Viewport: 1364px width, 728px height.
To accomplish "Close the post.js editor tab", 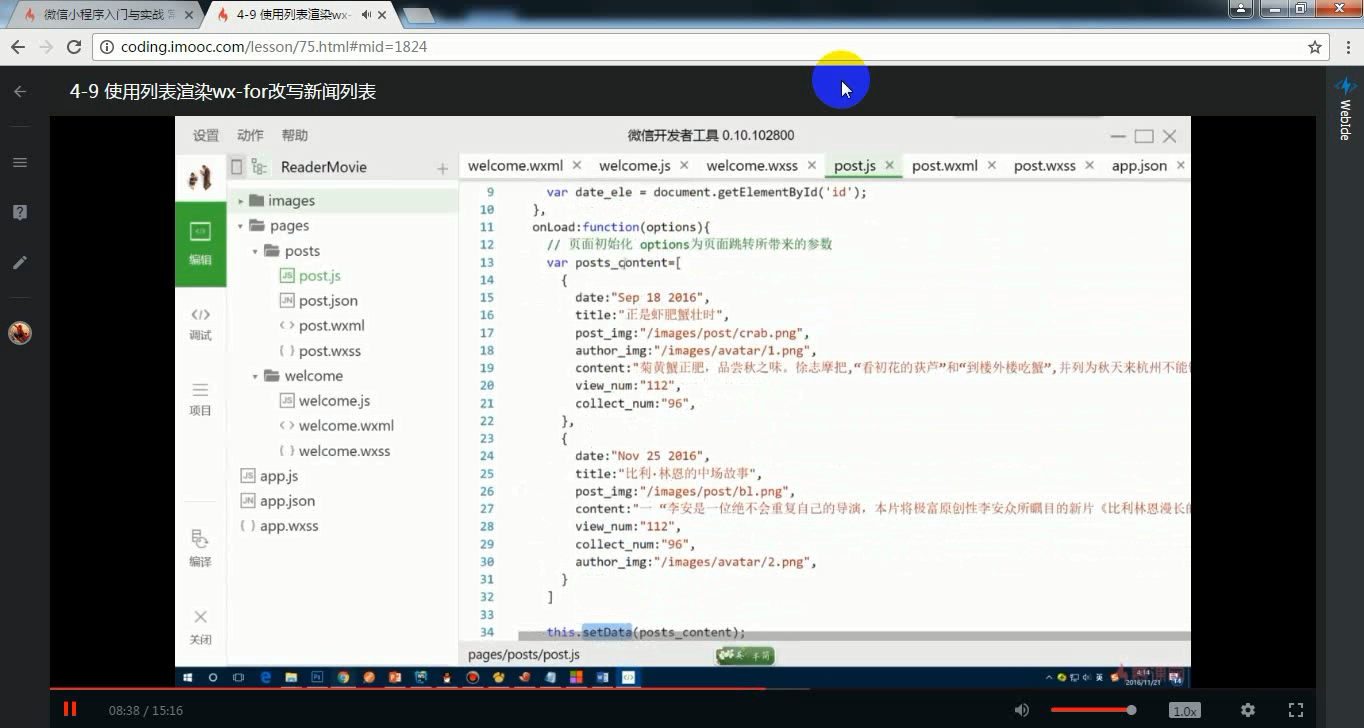I will pos(889,166).
